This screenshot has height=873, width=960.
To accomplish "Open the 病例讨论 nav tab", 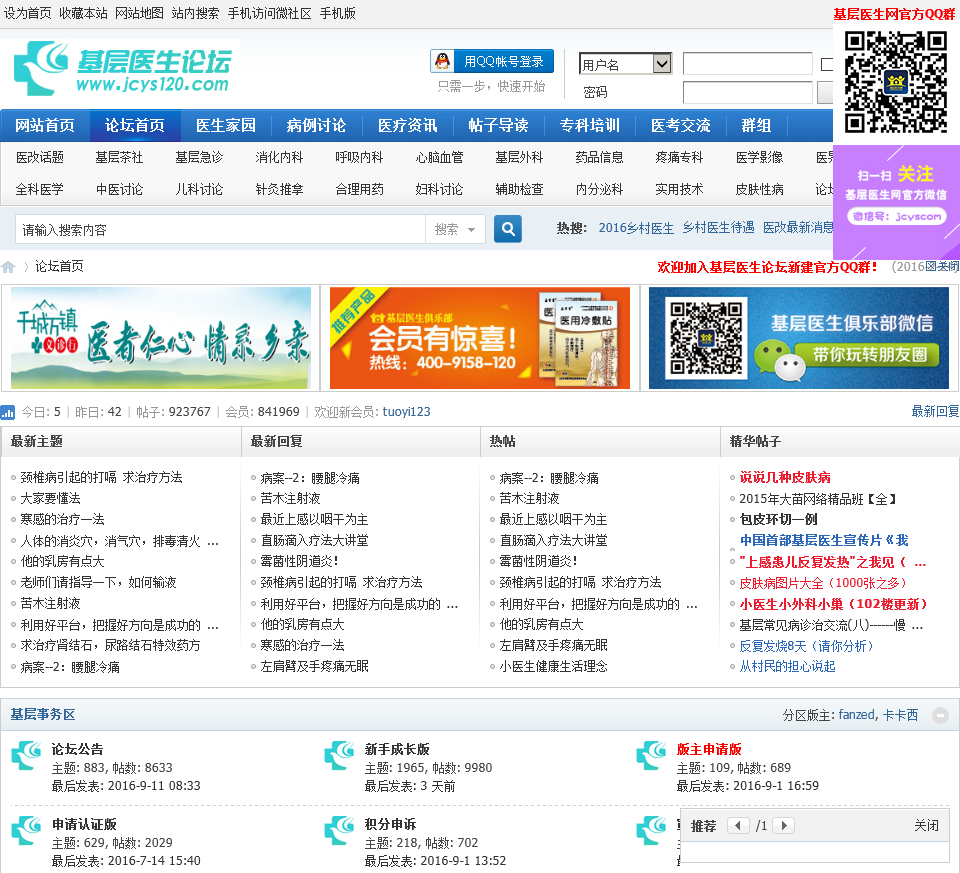I will click(x=316, y=126).
